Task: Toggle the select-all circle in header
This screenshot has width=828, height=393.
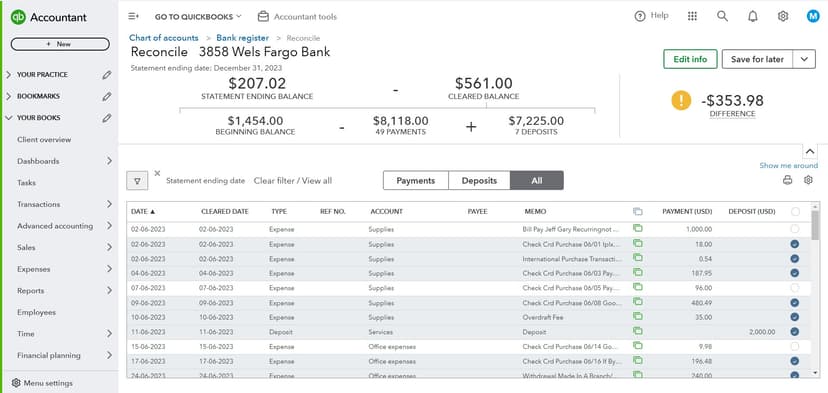Action: coord(795,212)
